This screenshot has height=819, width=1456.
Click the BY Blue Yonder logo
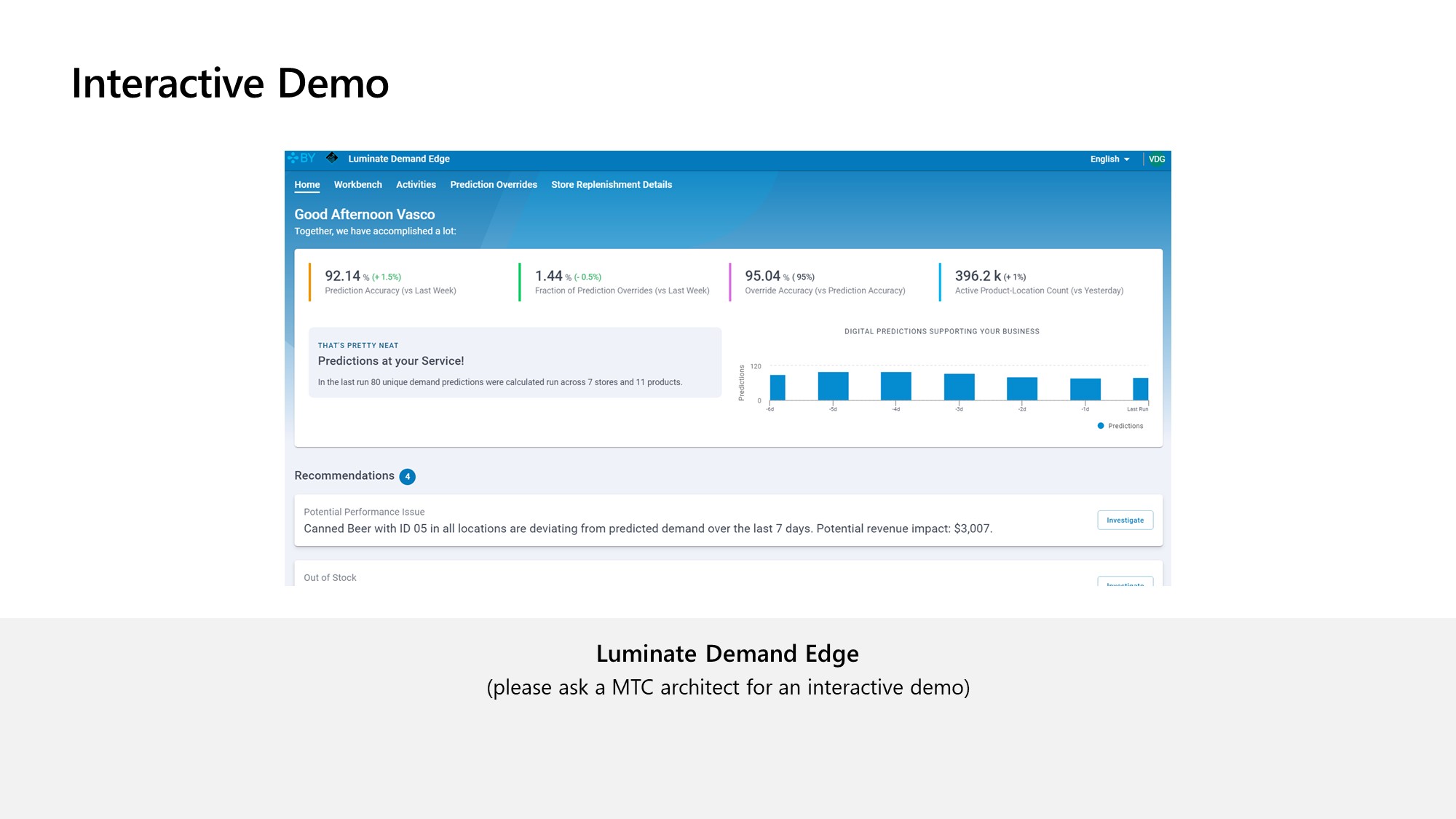(x=301, y=158)
